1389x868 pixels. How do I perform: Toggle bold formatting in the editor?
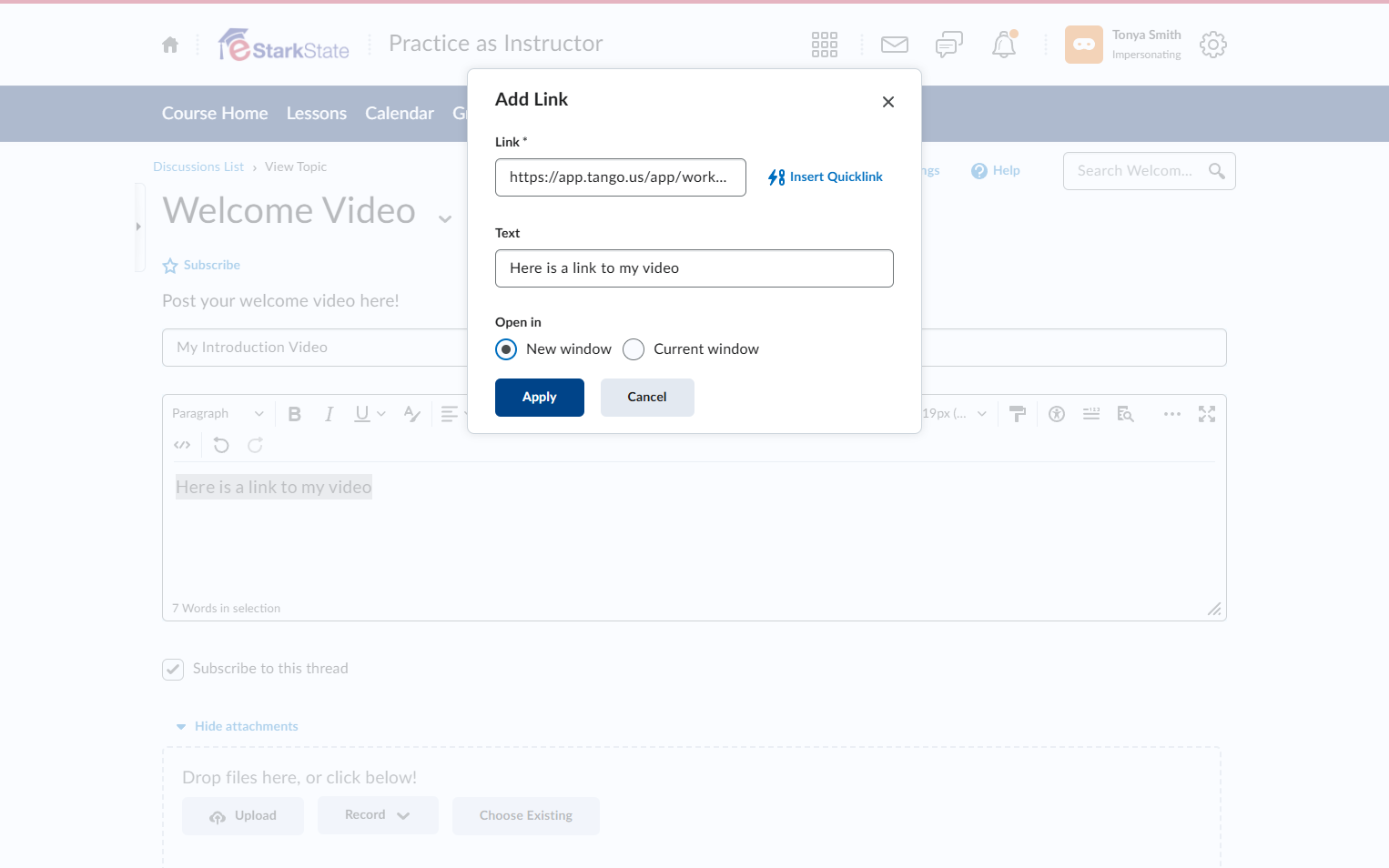[295, 414]
